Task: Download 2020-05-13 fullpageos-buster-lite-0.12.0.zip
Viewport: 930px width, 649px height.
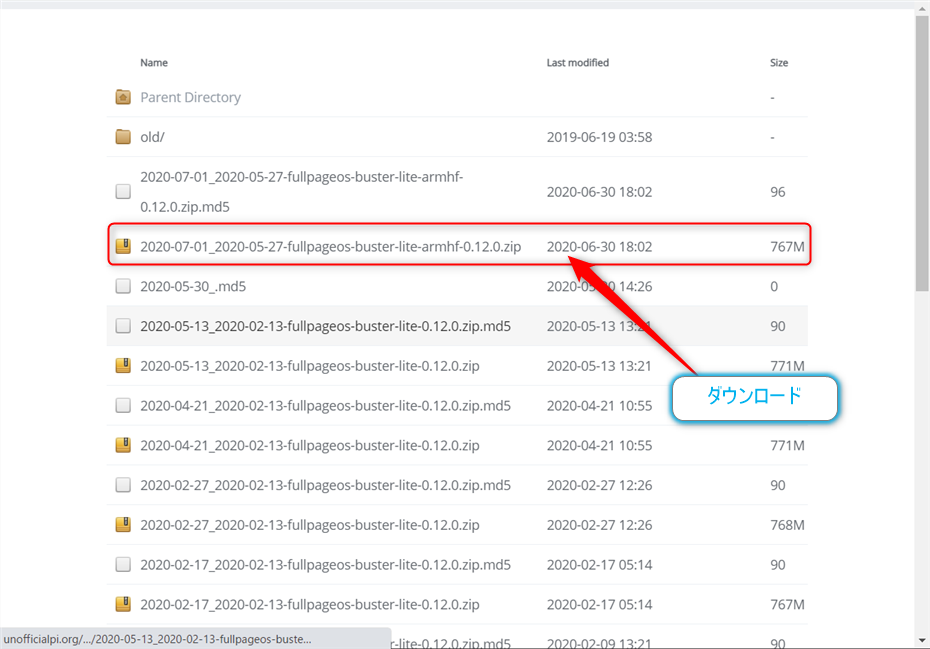Action: coord(310,366)
